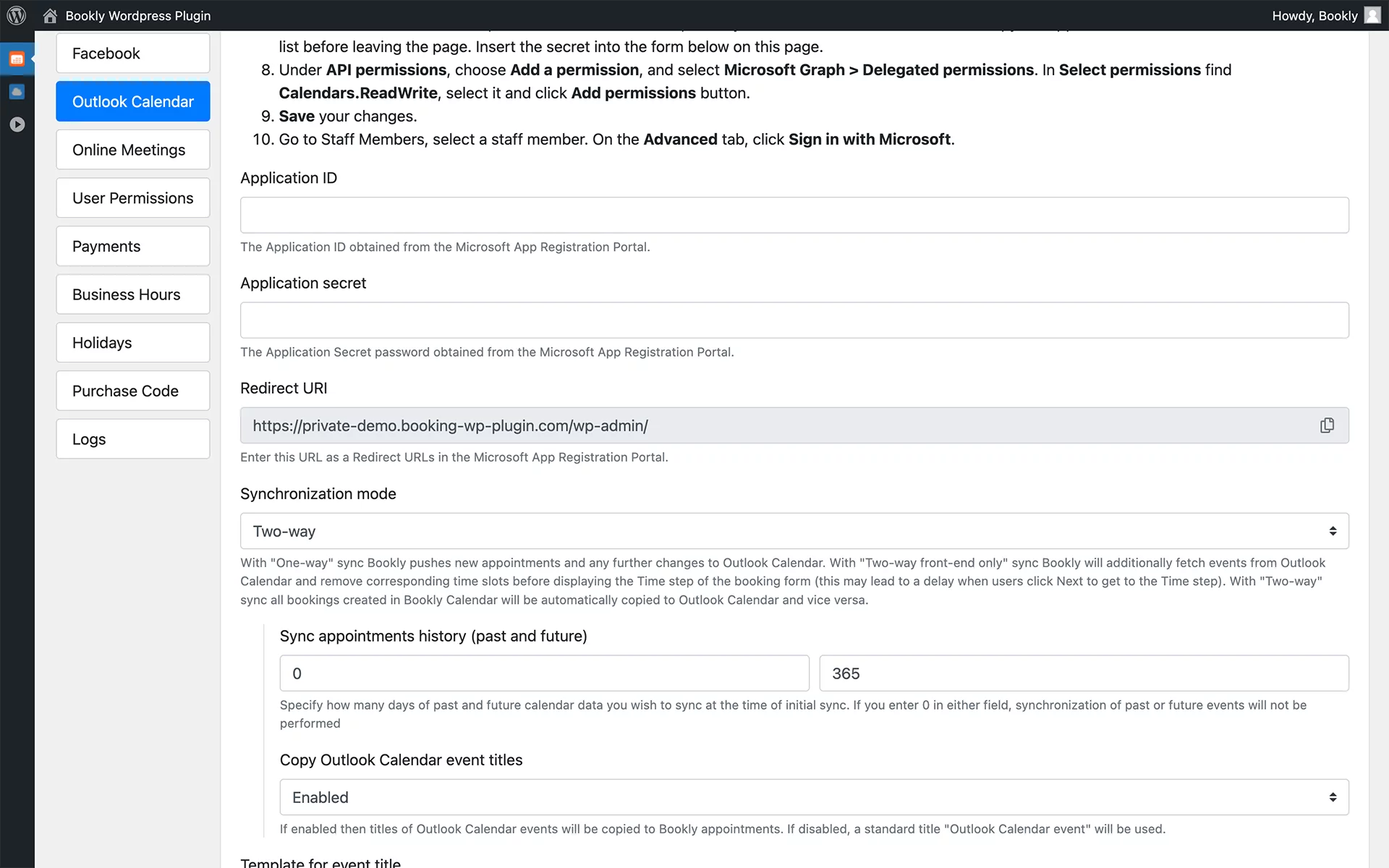The width and height of the screenshot is (1389, 868).
Task: Click the user avatar next to Howdy, Bookly
Action: click(1372, 15)
